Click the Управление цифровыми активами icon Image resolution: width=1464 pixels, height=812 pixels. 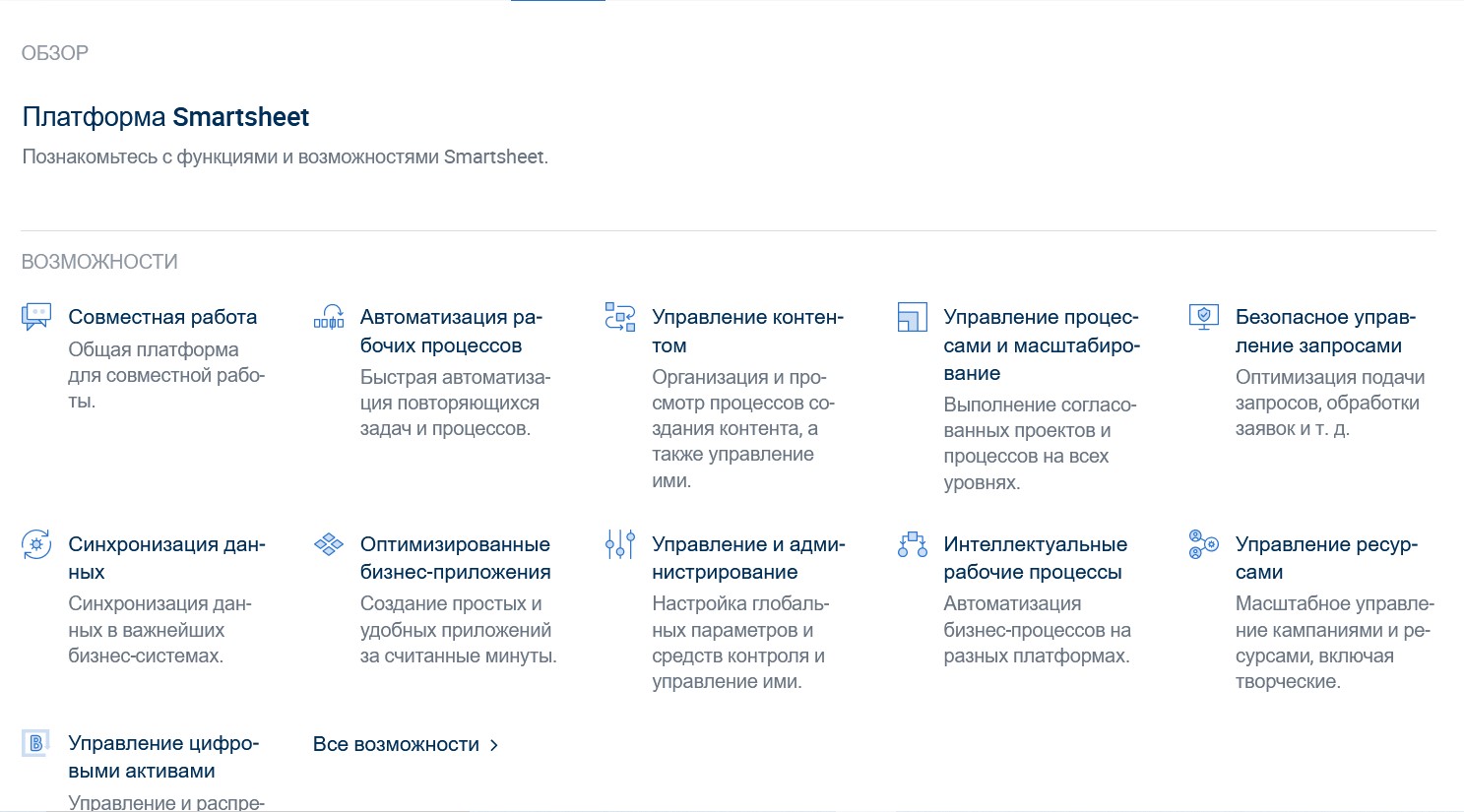coord(36,743)
